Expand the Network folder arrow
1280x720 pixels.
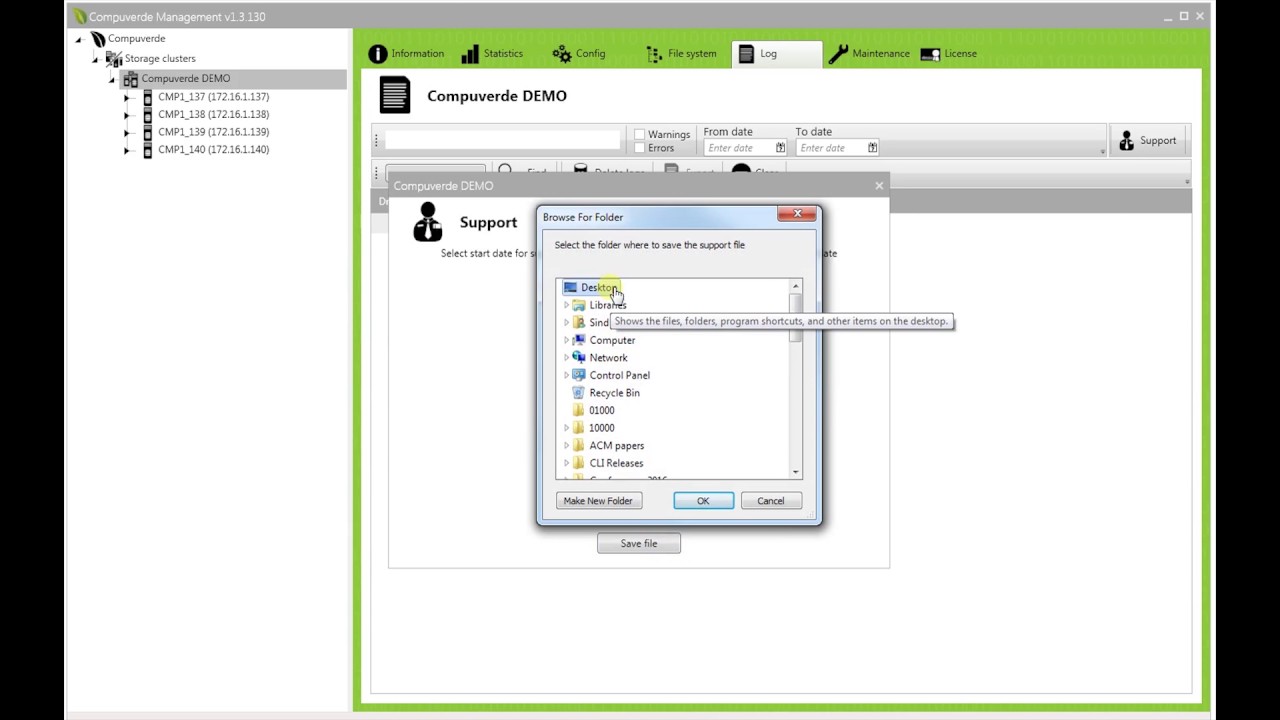566,358
